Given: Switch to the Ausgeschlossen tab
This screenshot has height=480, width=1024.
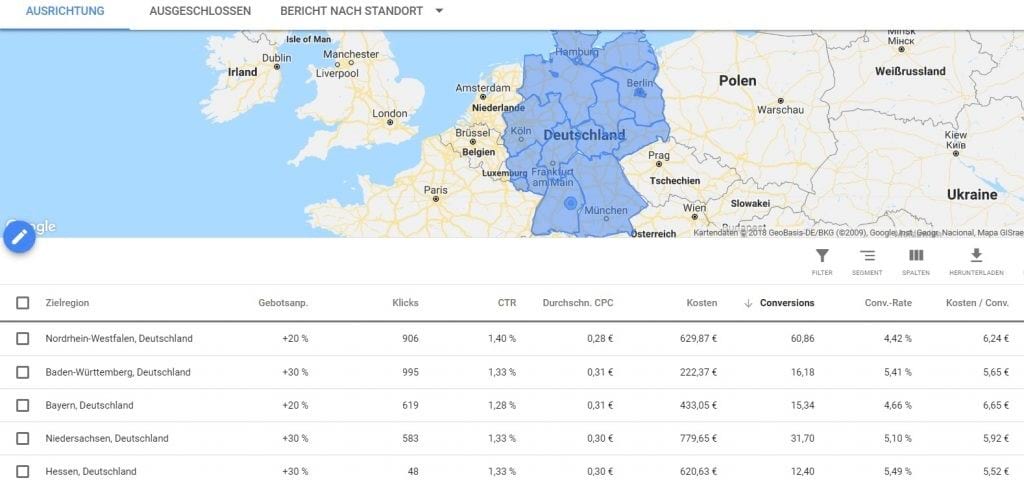Looking at the screenshot, I should click(x=199, y=11).
